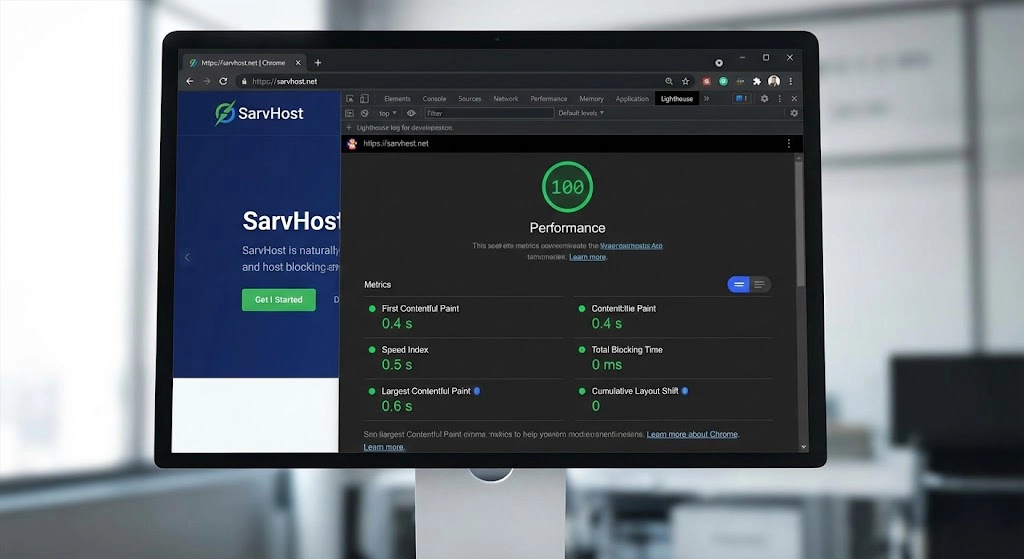Open the Memory tab
This screenshot has height=559, width=1024.
(x=591, y=99)
